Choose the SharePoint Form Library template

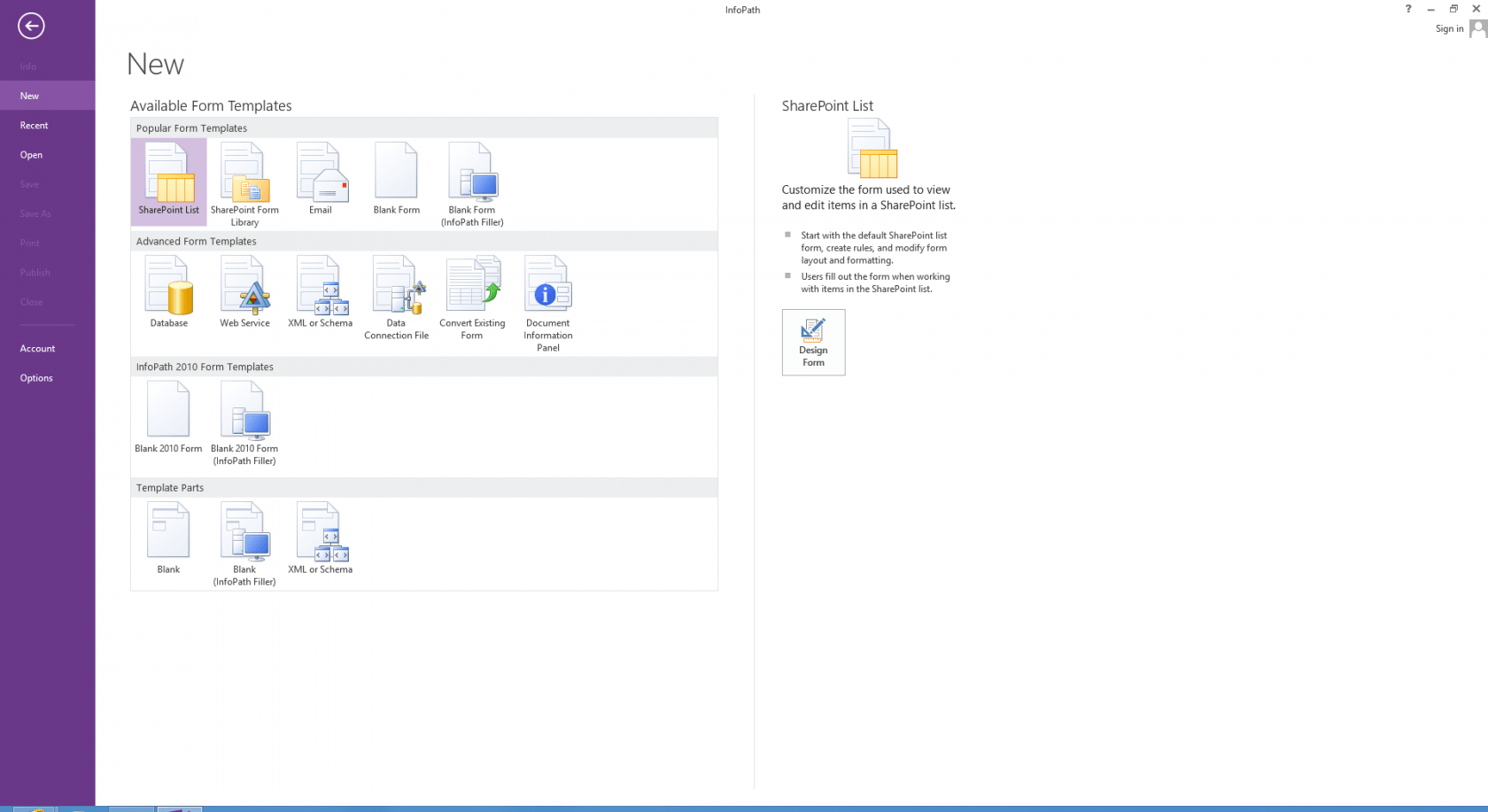[x=244, y=184]
